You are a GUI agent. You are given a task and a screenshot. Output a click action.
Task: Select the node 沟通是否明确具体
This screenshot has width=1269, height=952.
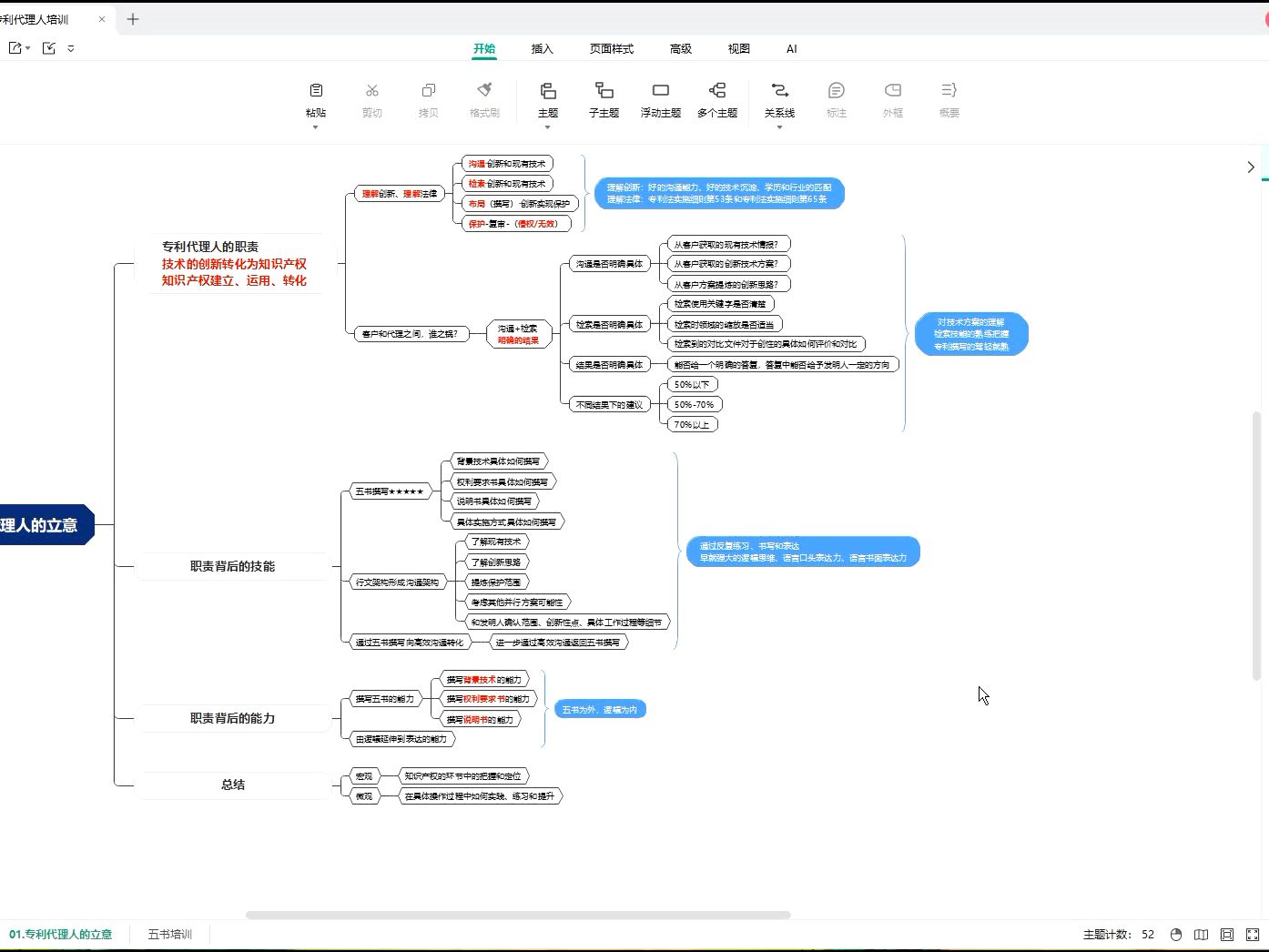click(x=609, y=264)
